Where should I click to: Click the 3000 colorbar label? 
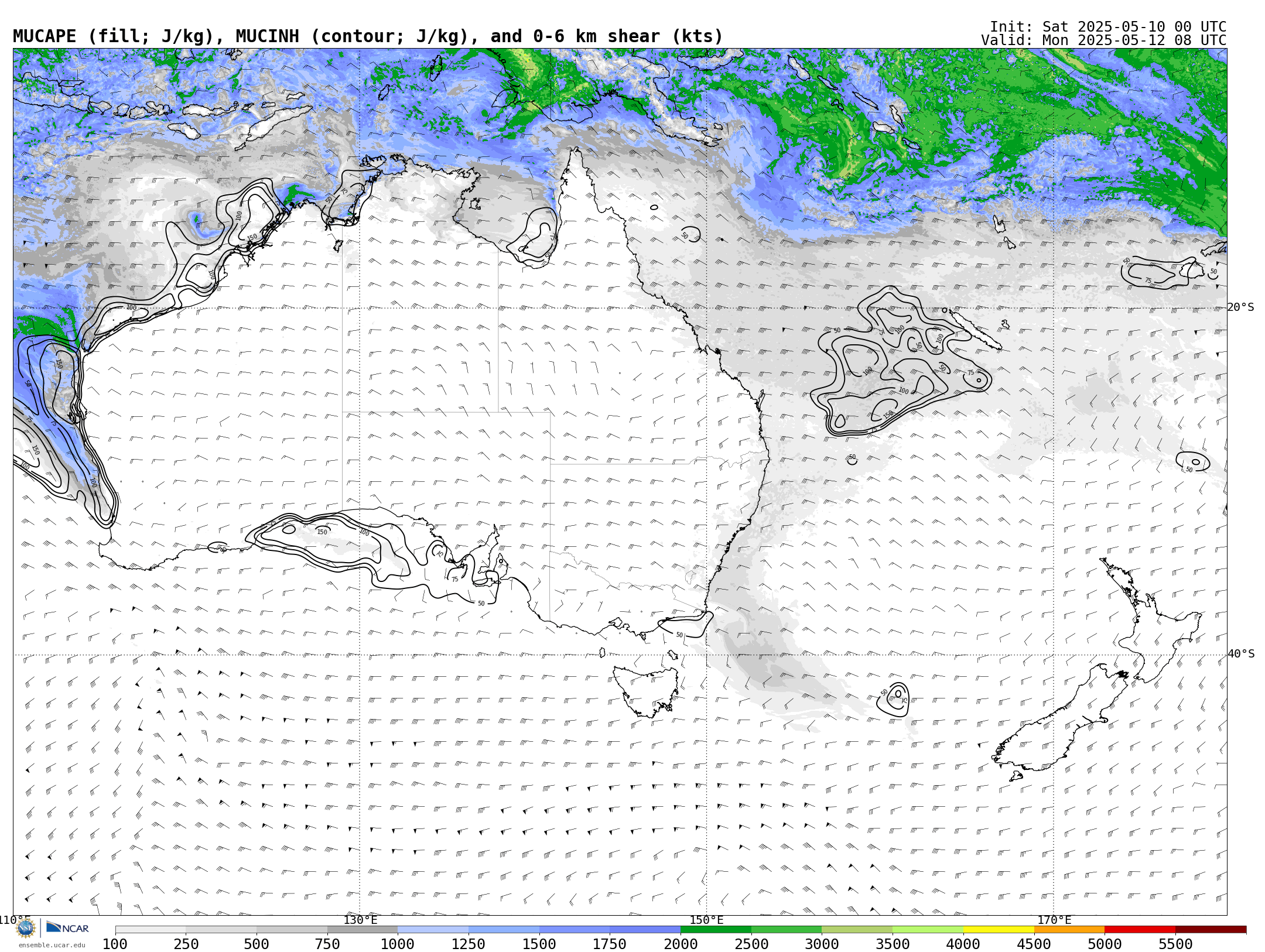(822, 944)
